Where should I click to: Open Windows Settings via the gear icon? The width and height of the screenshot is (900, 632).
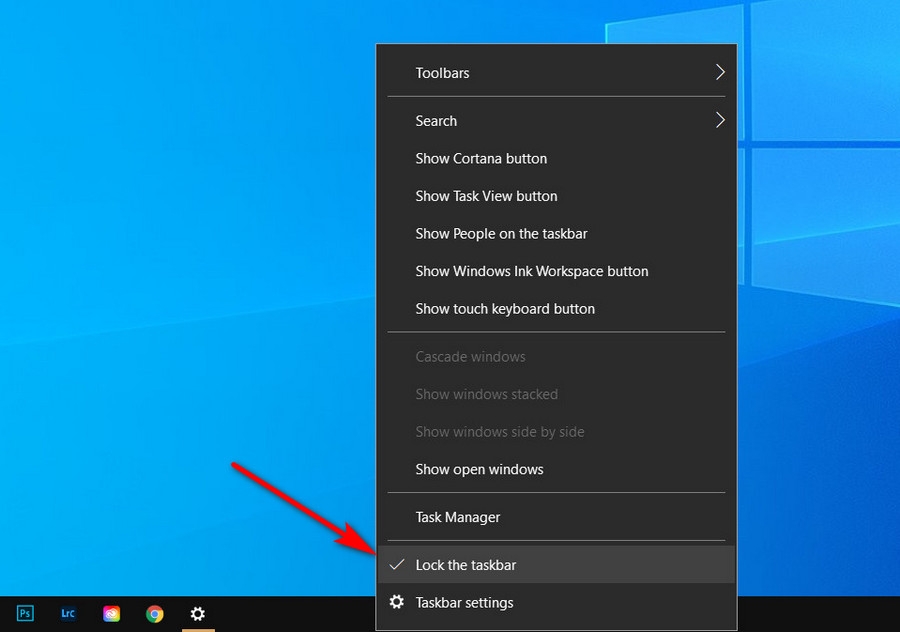tap(197, 613)
